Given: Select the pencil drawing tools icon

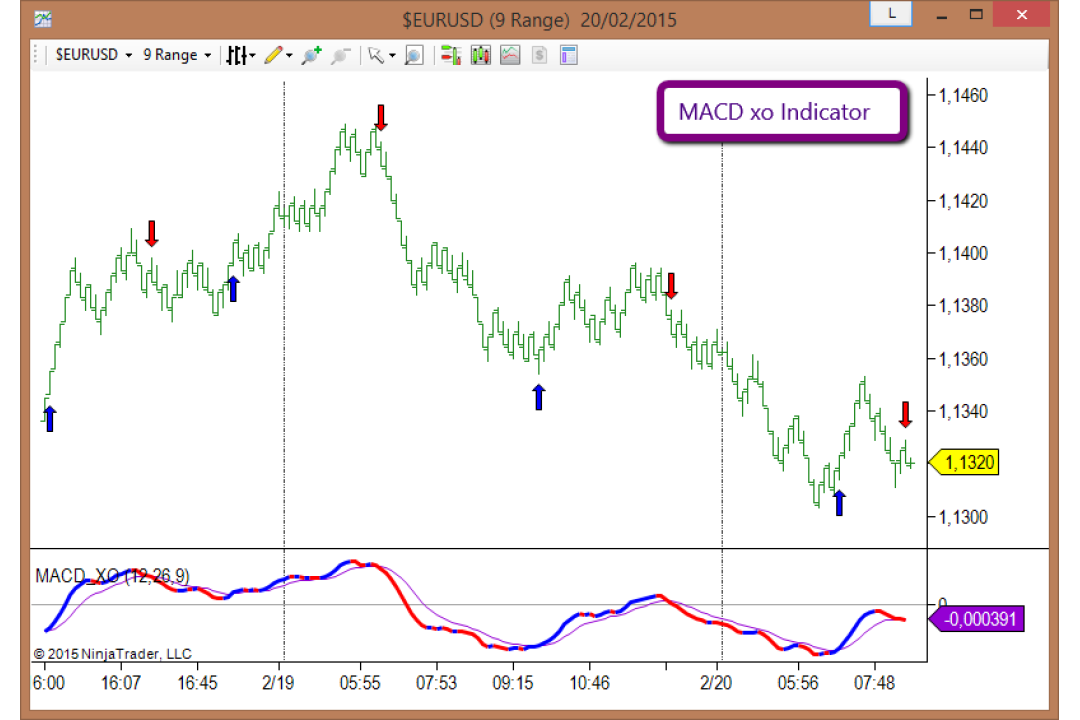Looking at the screenshot, I should pos(273,55).
